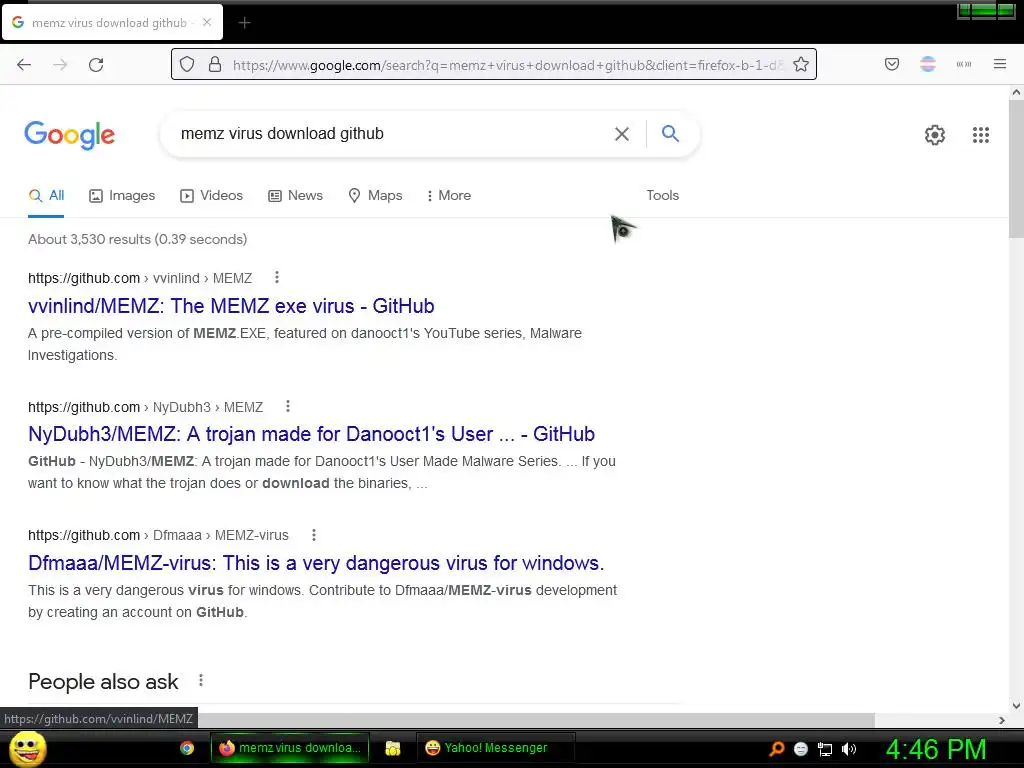This screenshot has width=1024, height=768.
Task: Open People also ask options dots
Action: point(201,680)
